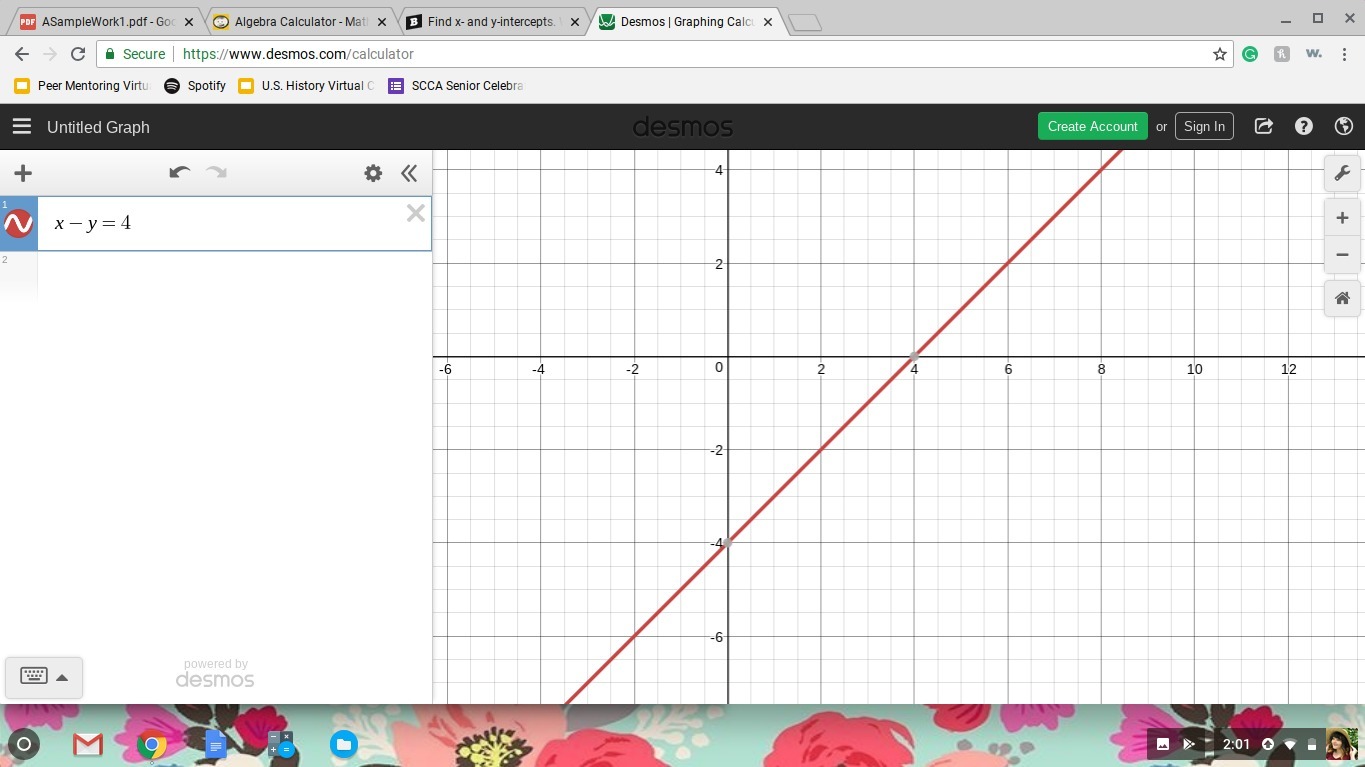Rename Untitled Graph title
Image resolution: width=1365 pixels, height=767 pixels.
point(98,127)
